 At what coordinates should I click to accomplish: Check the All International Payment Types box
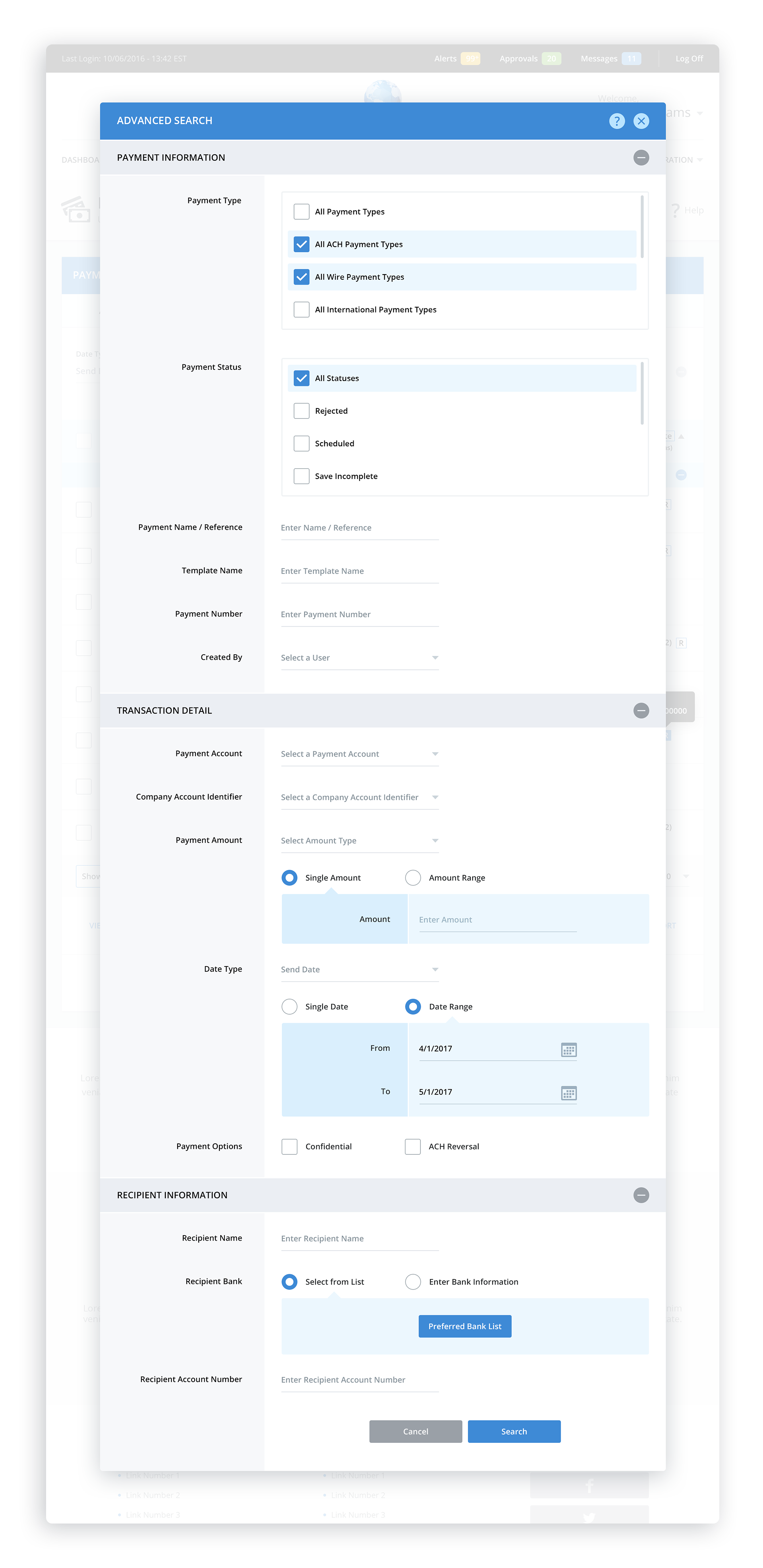point(301,310)
